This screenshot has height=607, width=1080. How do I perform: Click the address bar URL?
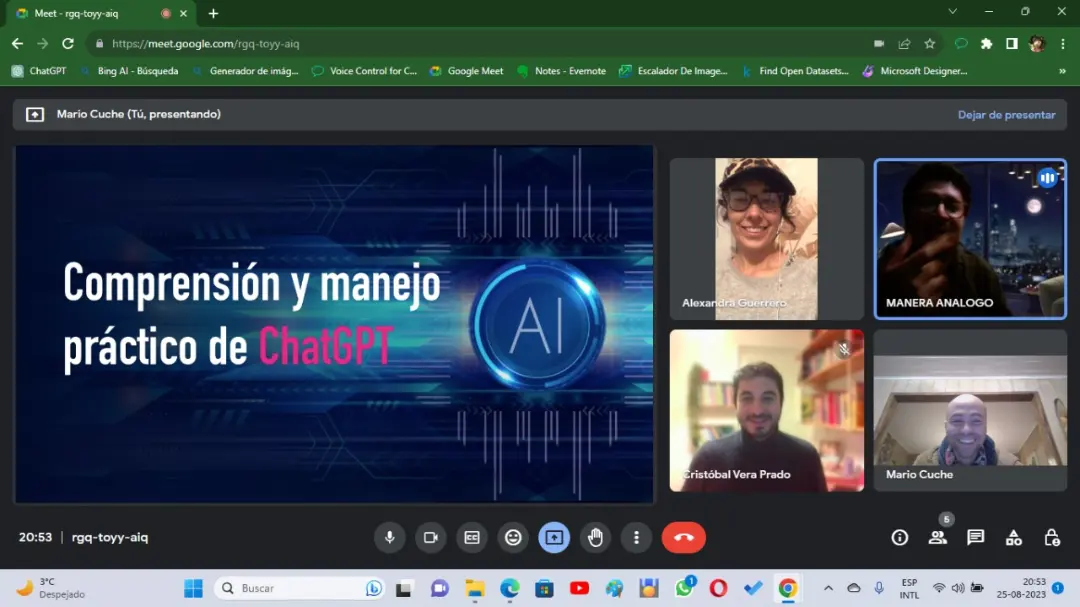point(205,43)
